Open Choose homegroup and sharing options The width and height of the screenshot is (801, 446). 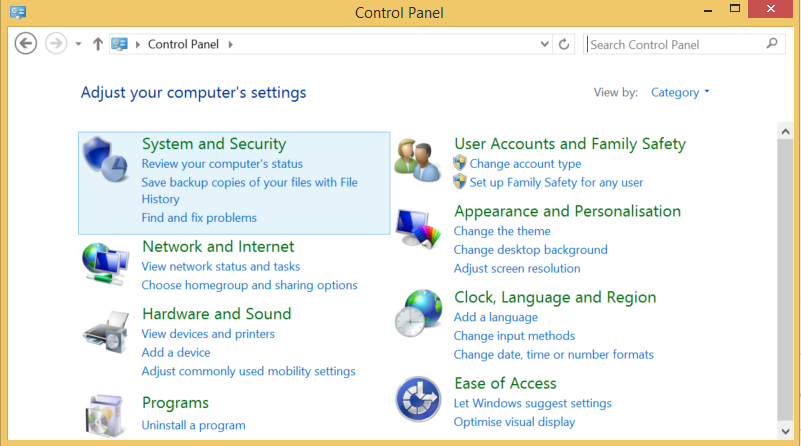click(x=249, y=285)
